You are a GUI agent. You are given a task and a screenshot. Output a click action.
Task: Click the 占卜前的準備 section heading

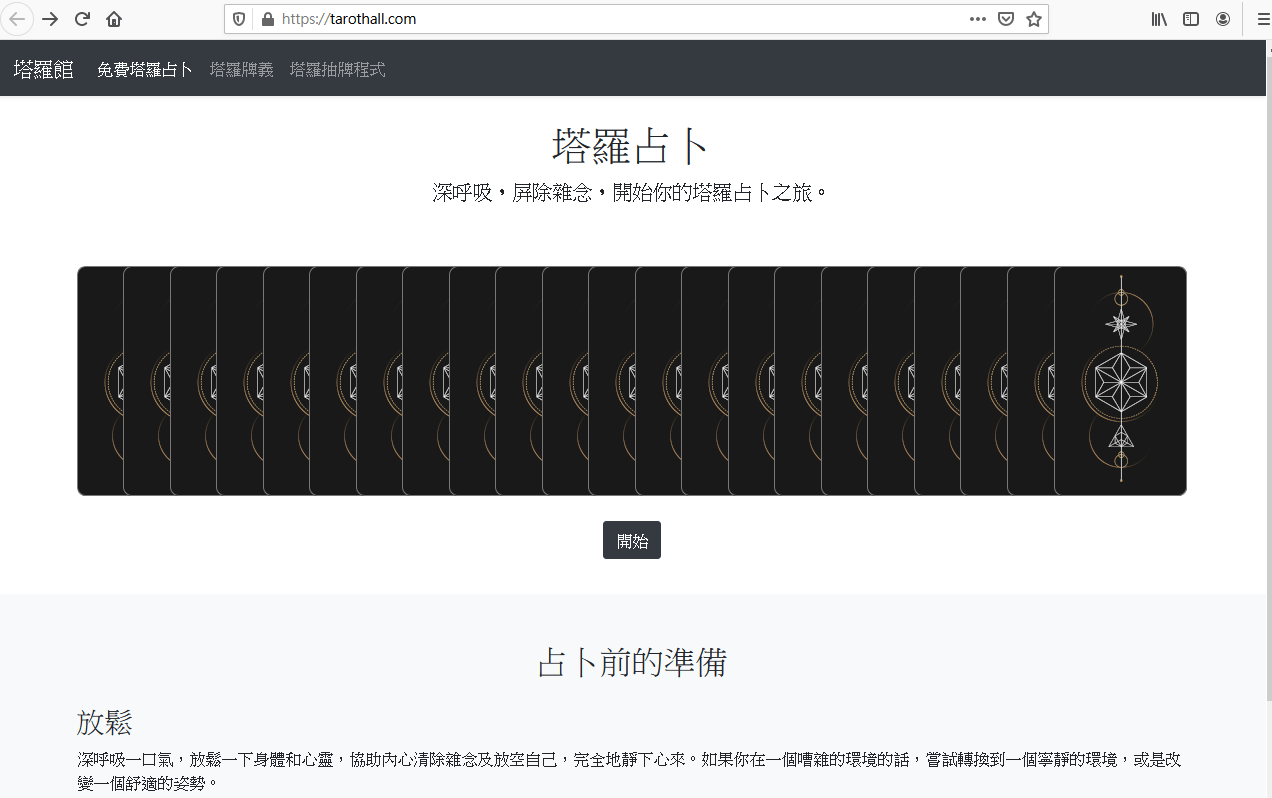pos(632,662)
